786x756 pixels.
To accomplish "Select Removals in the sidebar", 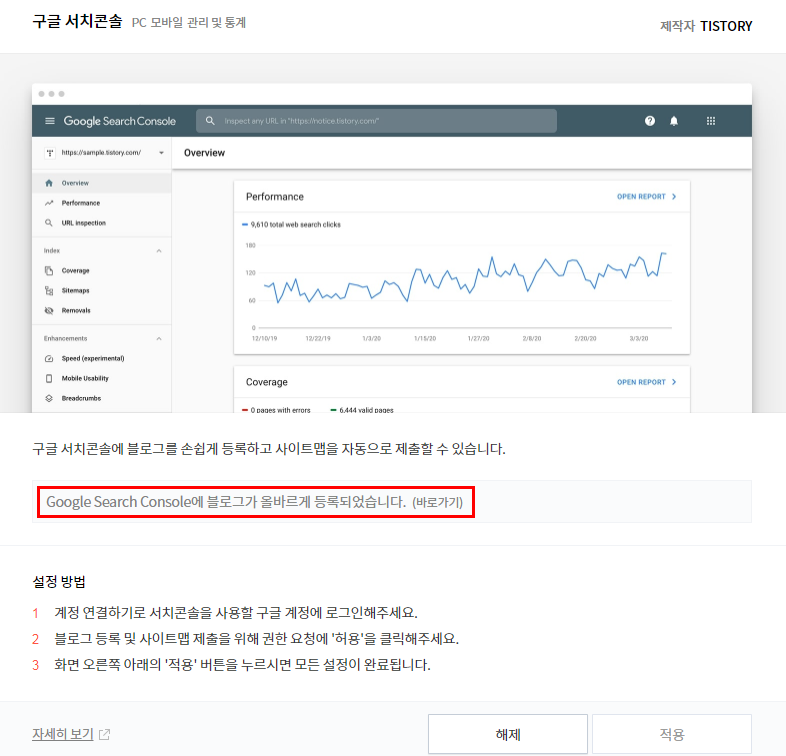I will point(102,311).
